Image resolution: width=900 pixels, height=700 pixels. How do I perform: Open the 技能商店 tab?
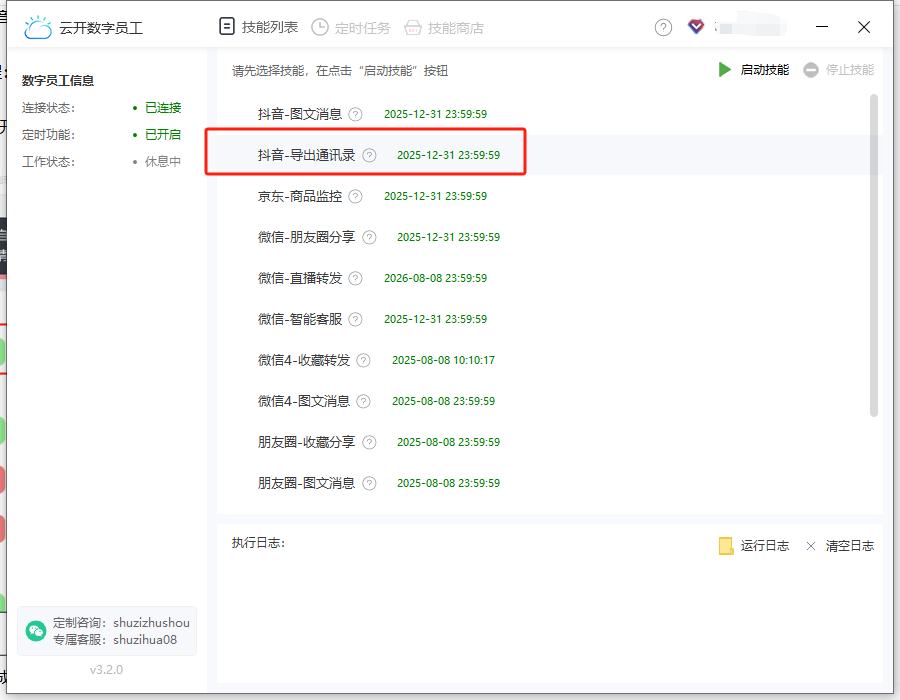[x=444, y=28]
